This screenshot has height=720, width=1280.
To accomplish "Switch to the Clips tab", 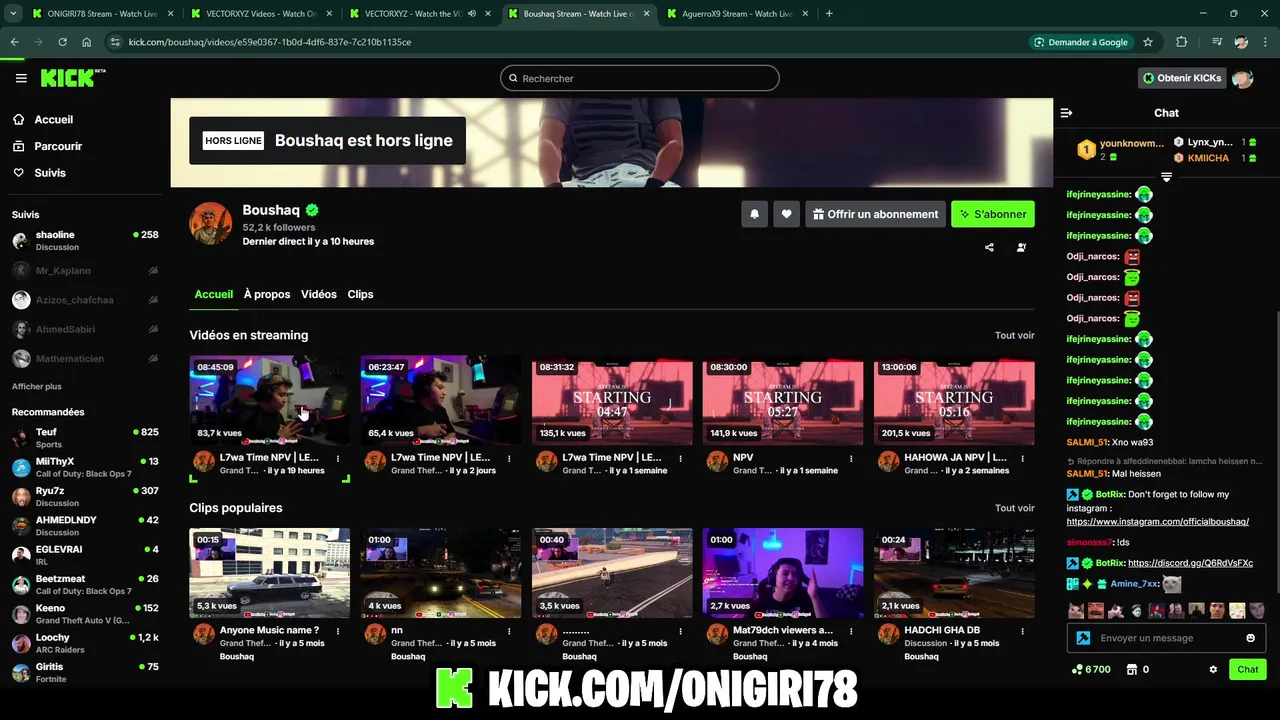I will point(360,294).
